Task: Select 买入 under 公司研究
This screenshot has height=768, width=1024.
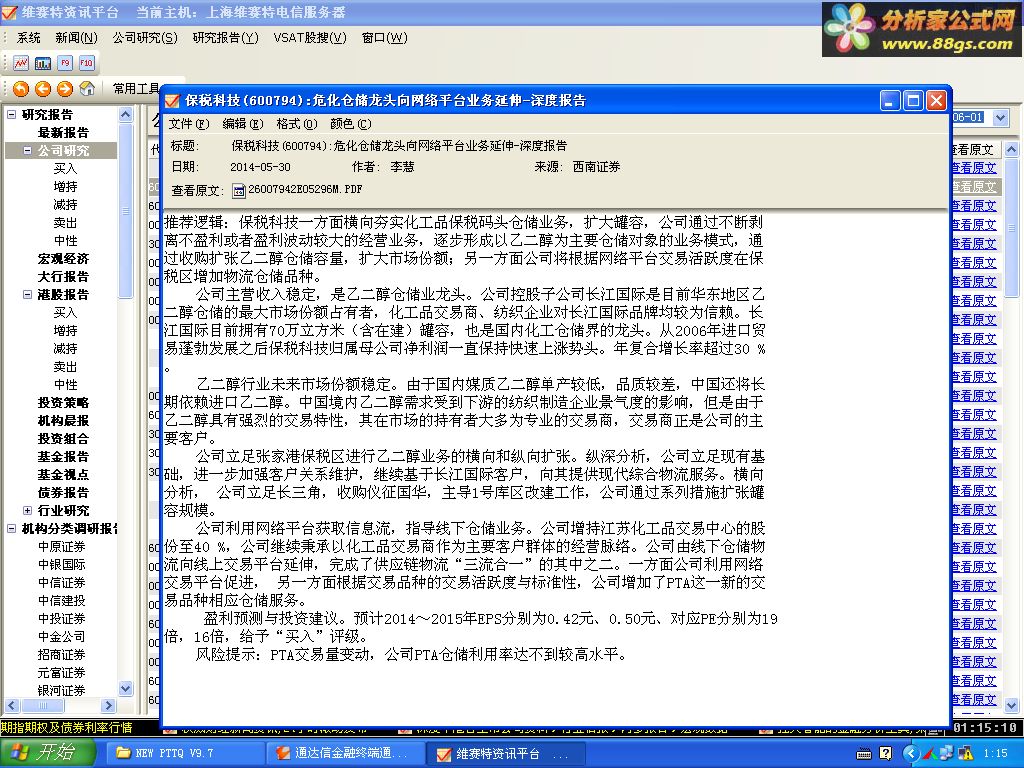Action: click(65, 168)
